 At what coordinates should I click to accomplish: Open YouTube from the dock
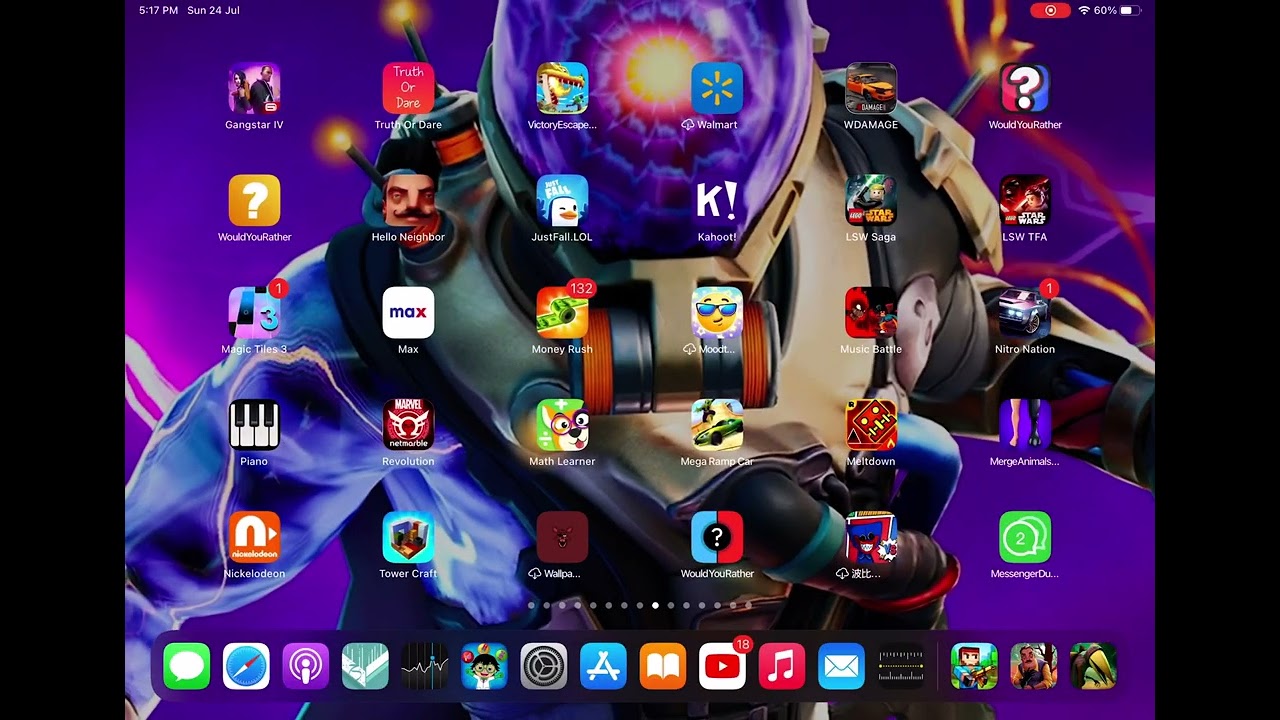tap(722, 666)
